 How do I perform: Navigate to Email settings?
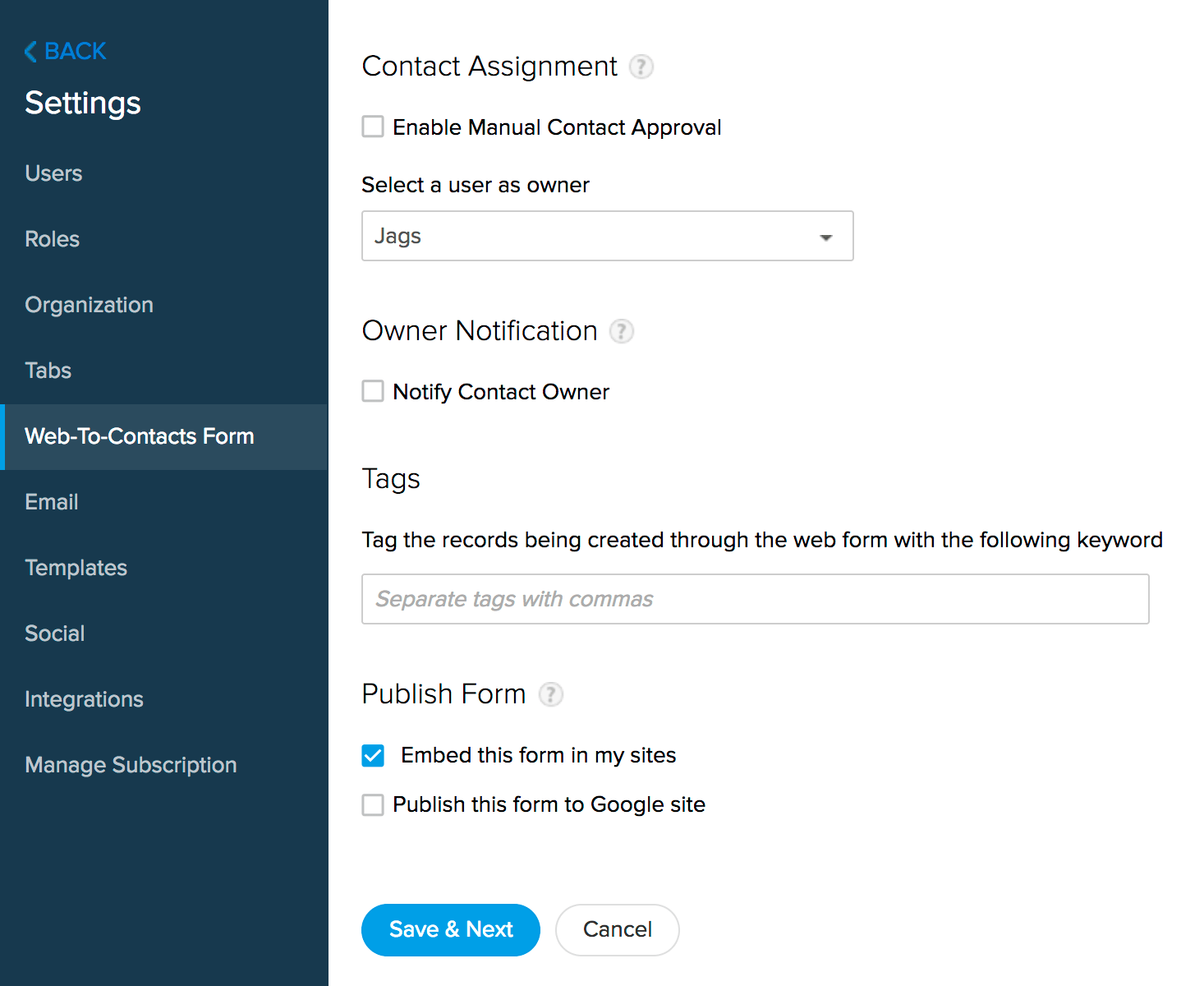[x=51, y=502]
